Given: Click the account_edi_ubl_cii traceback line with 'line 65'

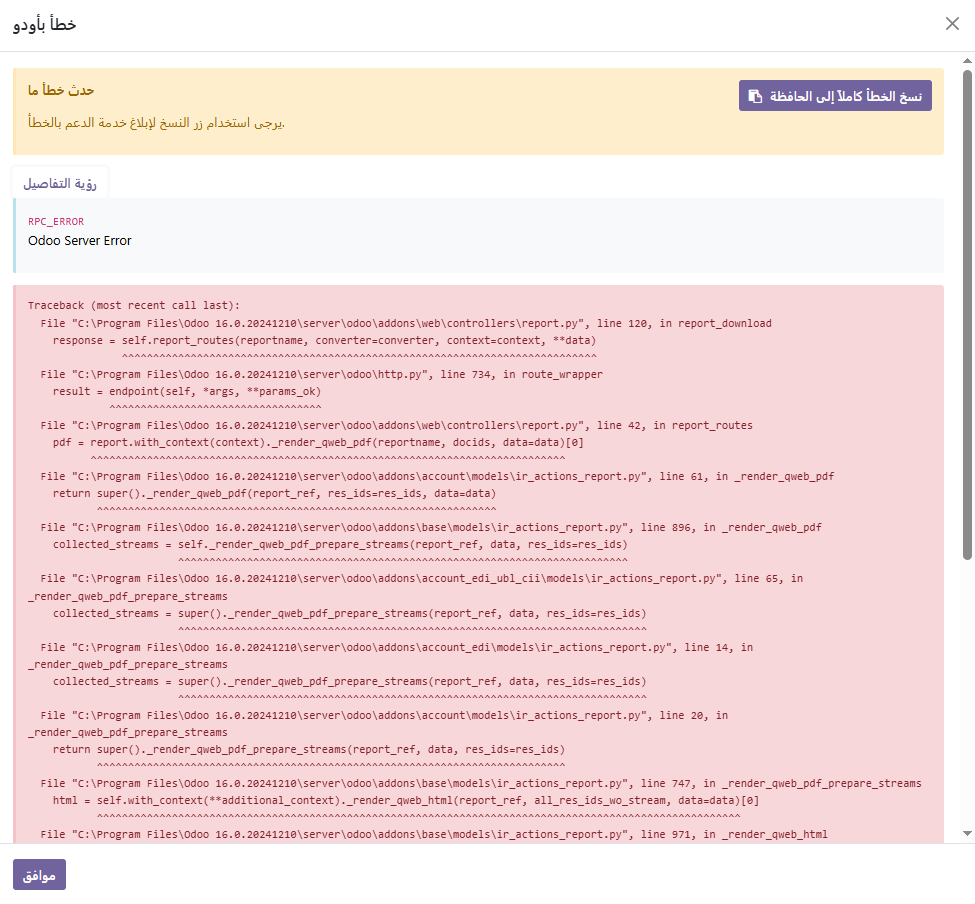Looking at the screenshot, I should tap(415, 587).
